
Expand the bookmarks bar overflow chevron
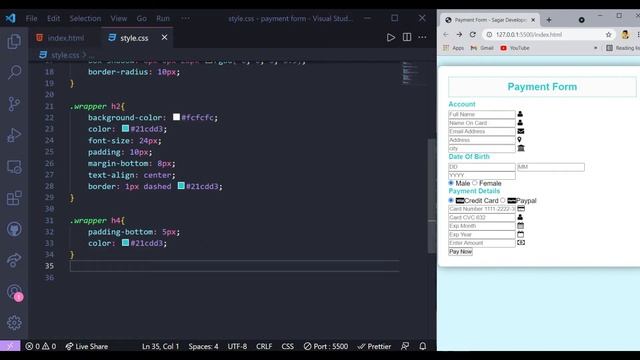[x=596, y=48]
